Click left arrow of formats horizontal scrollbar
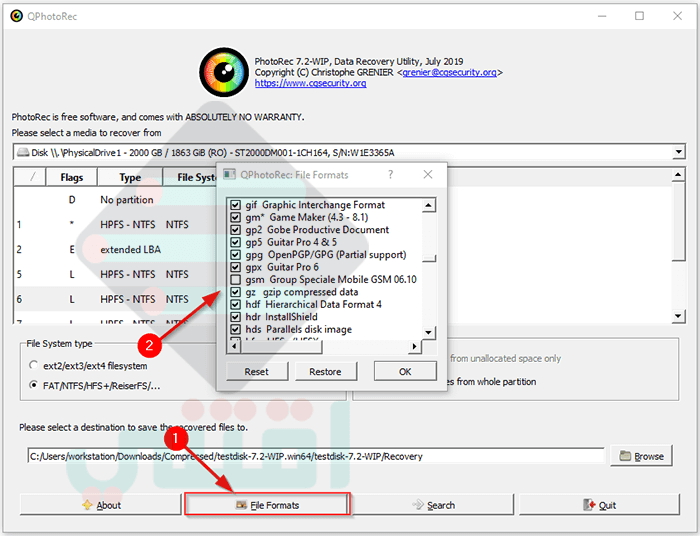The width and height of the screenshot is (700, 536). coord(233,346)
